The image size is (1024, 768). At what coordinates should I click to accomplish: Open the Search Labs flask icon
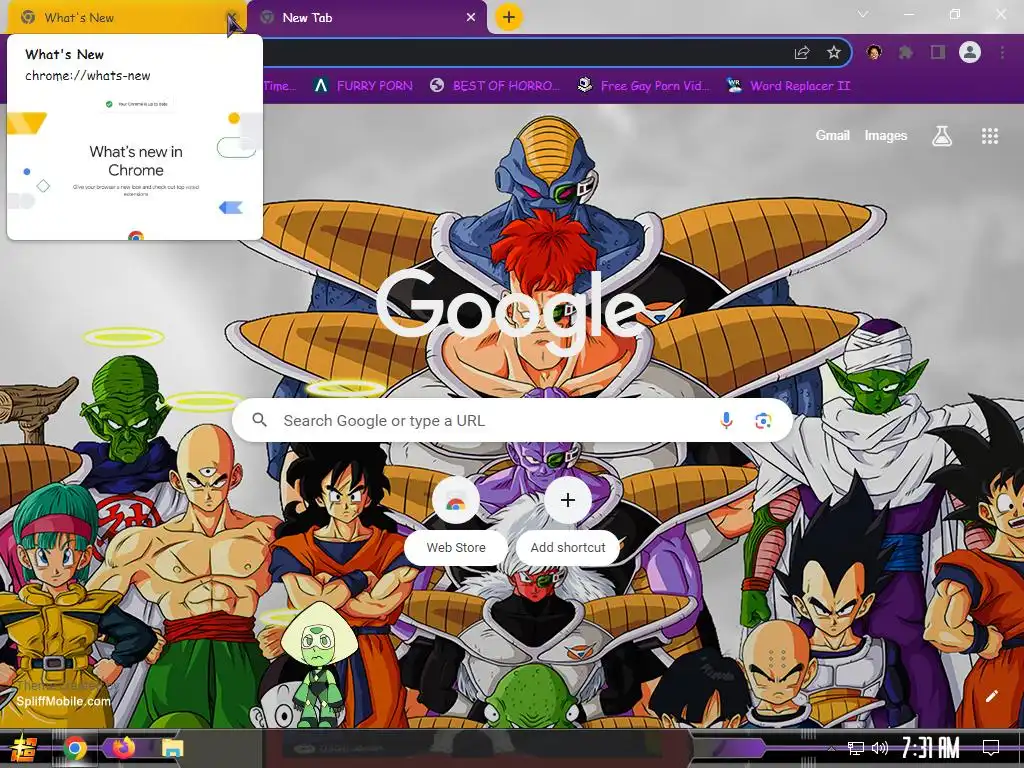coord(942,136)
